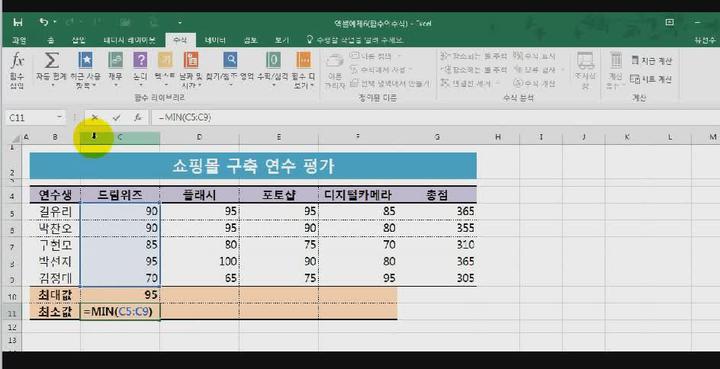The height and width of the screenshot is (369, 720).
Task: Toggle 수식 표시 (Show Formulas)
Action: (534, 56)
